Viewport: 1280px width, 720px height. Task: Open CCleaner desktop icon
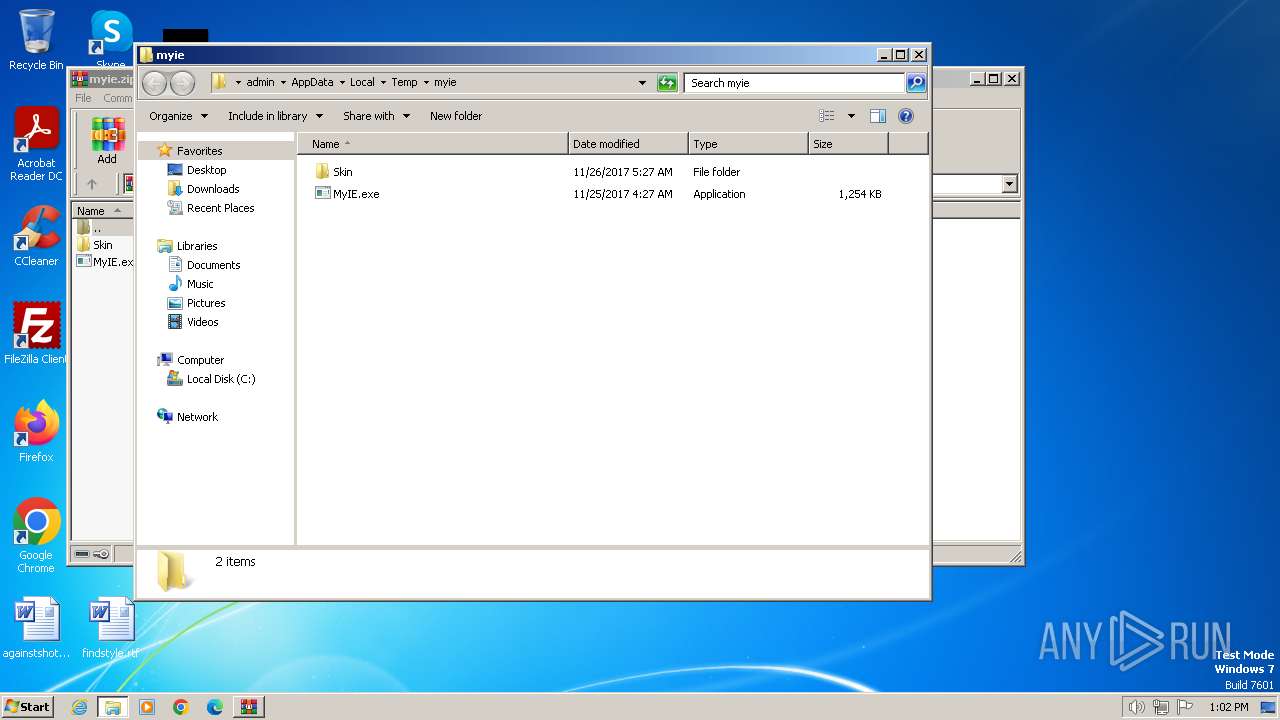click(36, 236)
